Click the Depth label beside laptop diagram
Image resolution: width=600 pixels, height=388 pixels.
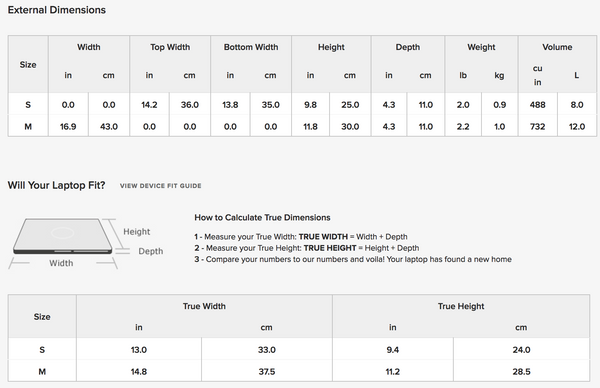(151, 251)
